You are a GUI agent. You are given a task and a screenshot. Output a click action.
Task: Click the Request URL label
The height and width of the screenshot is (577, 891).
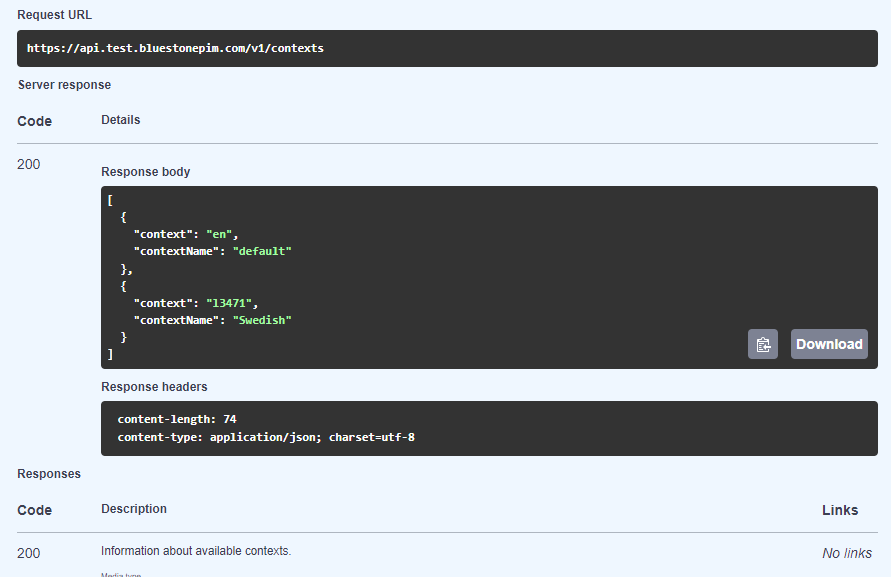pyautogui.click(x=55, y=15)
